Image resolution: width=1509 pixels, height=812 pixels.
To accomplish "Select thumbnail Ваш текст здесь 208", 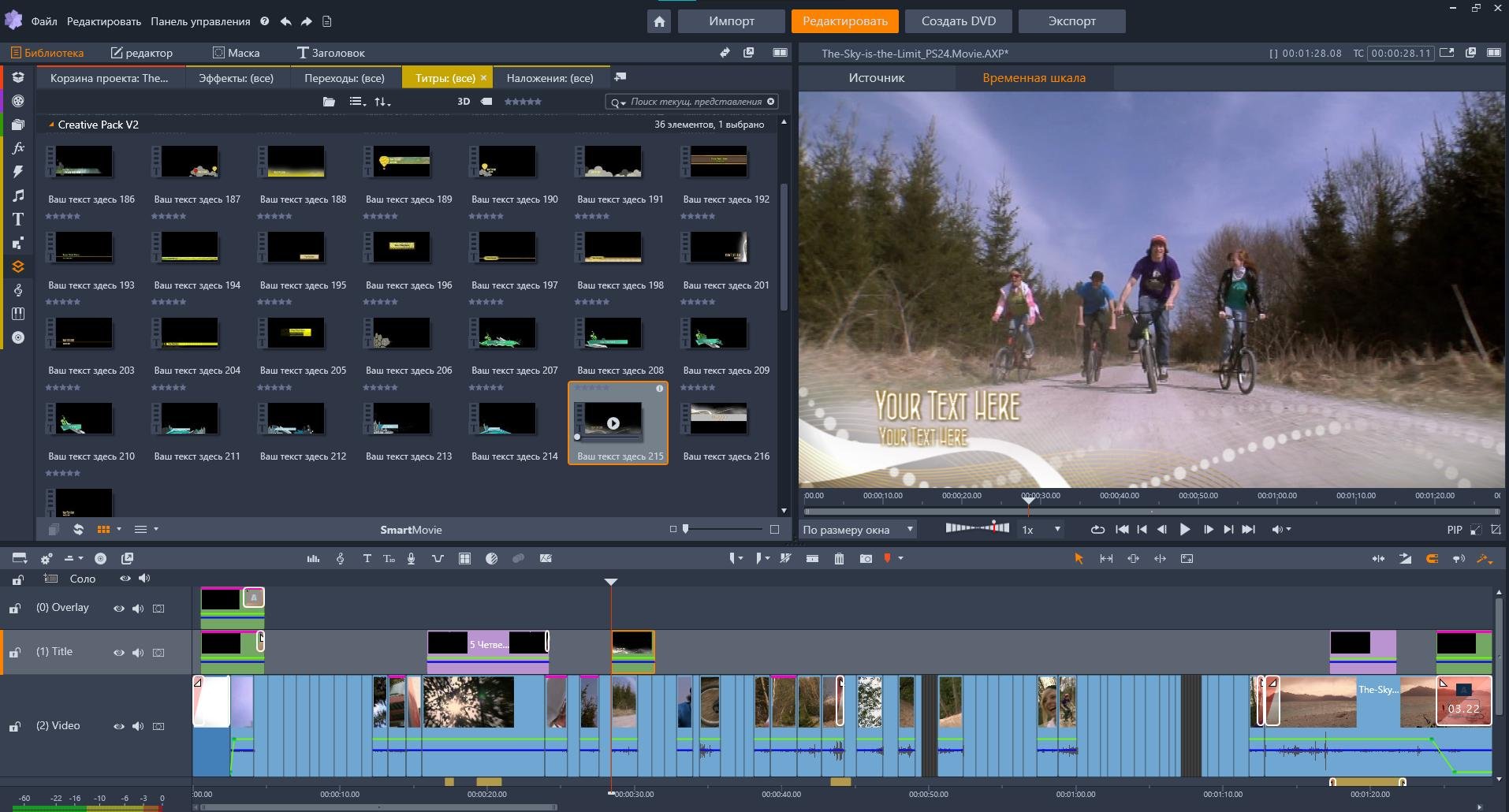I will (x=613, y=334).
